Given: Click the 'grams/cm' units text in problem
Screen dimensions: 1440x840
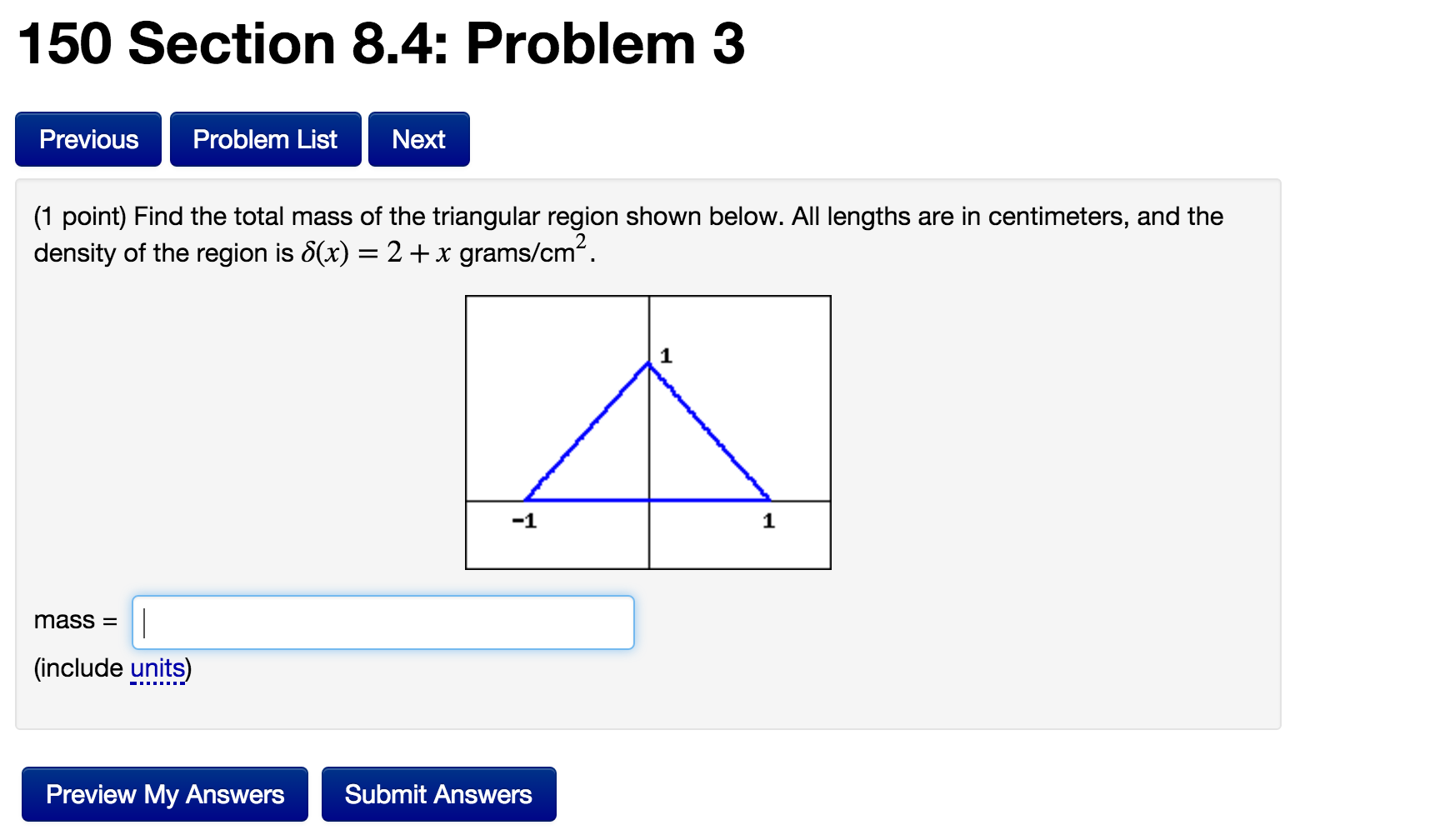Looking at the screenshot, I should point(517,252).
